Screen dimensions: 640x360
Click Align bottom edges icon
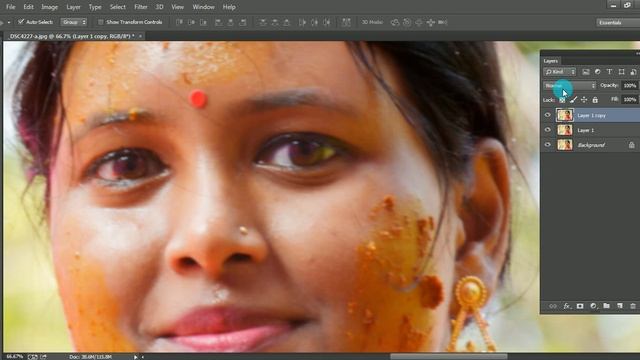[x=203, y=22]
